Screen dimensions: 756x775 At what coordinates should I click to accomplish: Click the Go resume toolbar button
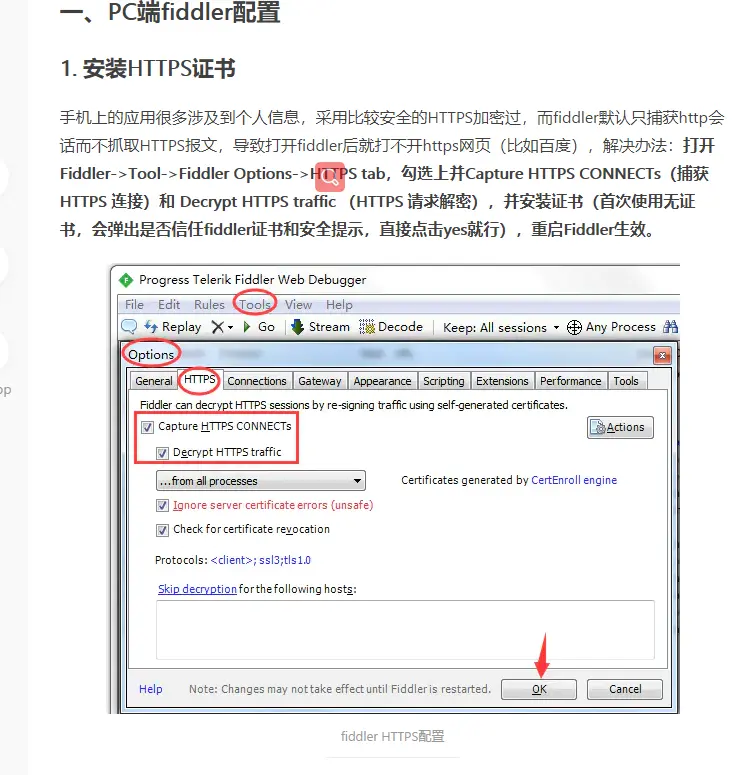pos(259,327)
